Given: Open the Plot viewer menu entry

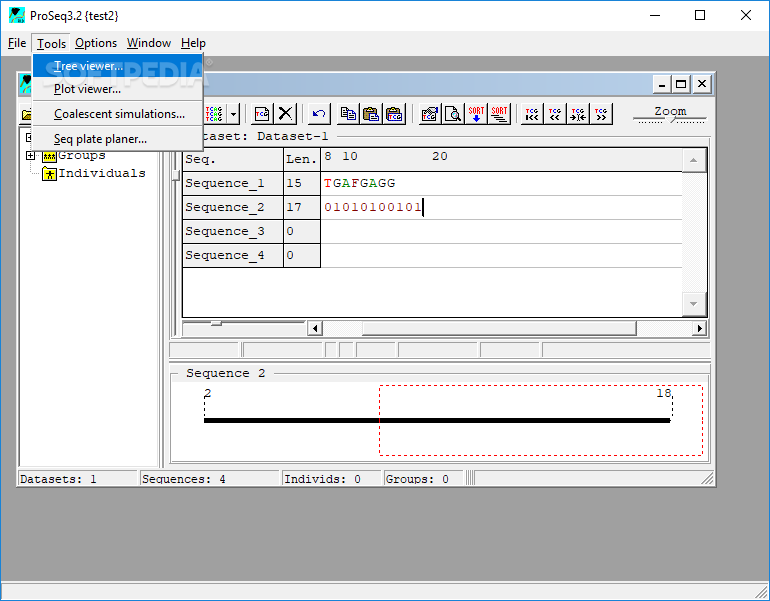Looking at the screenshot, I should point(118,89).
